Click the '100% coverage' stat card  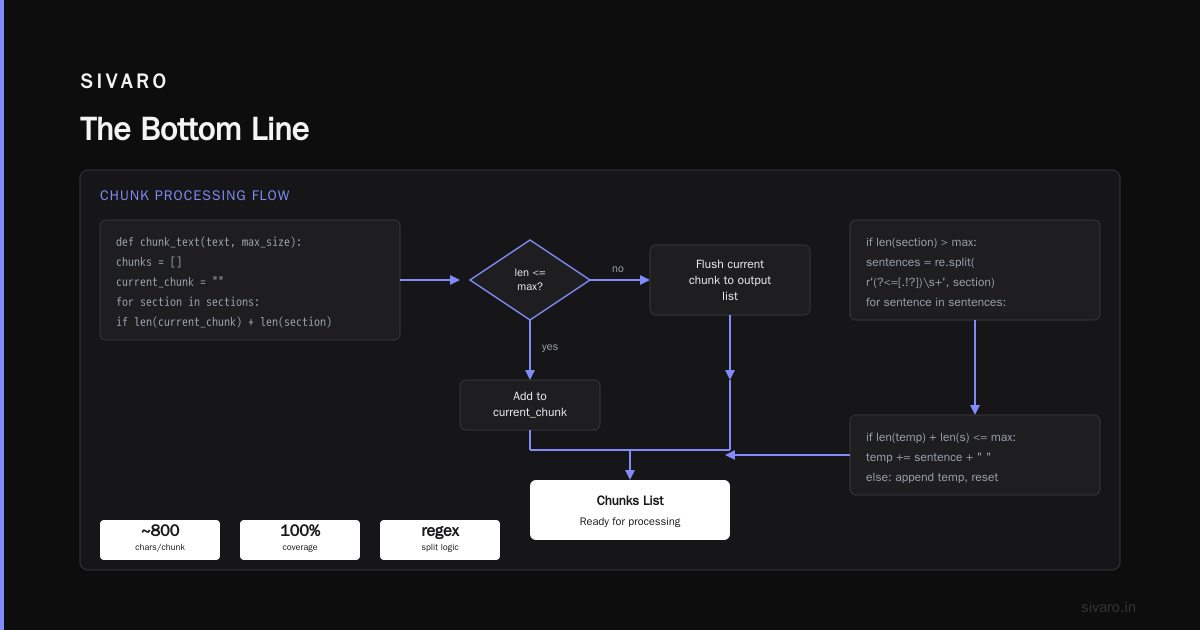(x=300, y=540)
